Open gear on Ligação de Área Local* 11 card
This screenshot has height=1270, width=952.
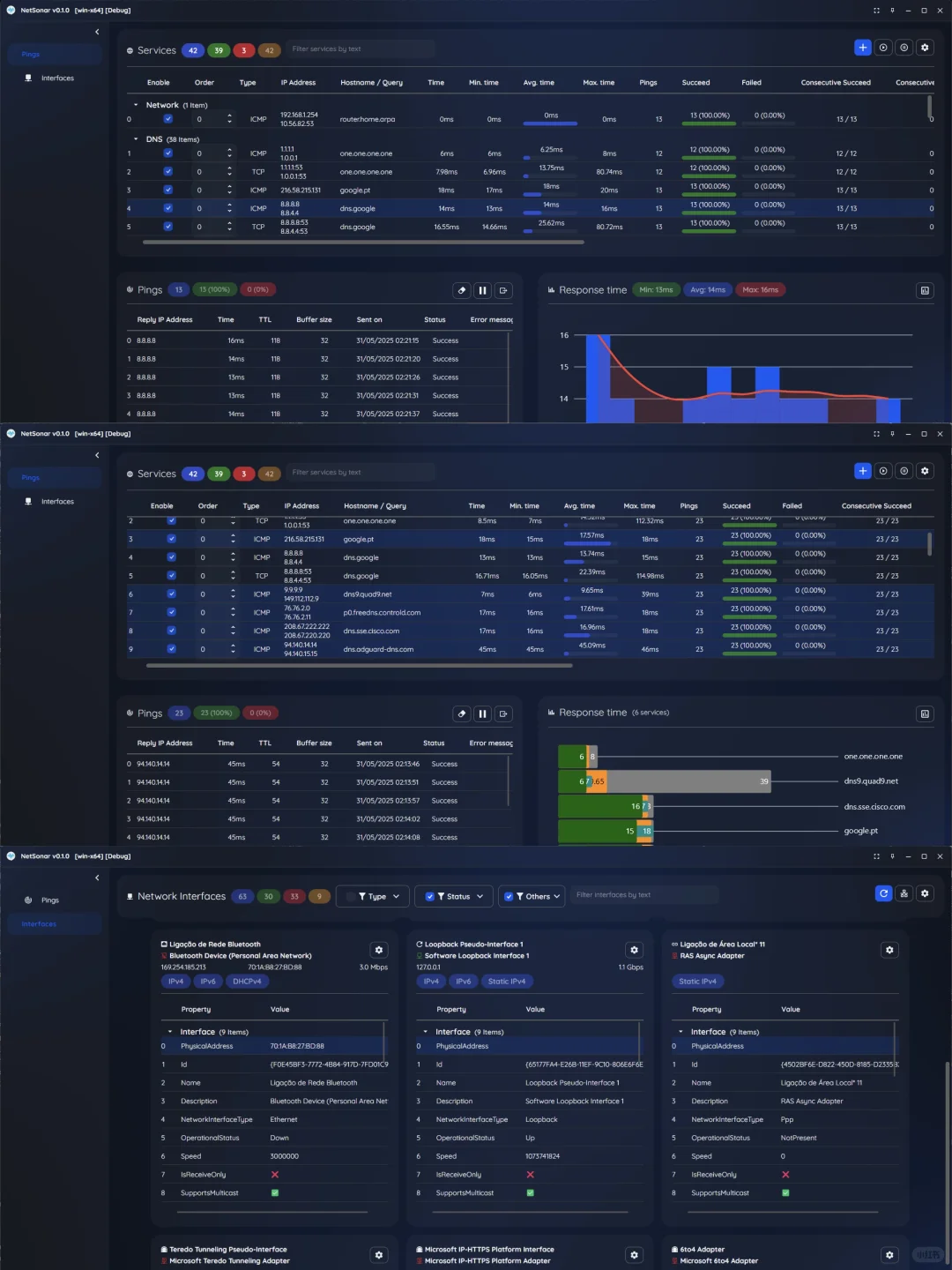[x=889, y=950]
